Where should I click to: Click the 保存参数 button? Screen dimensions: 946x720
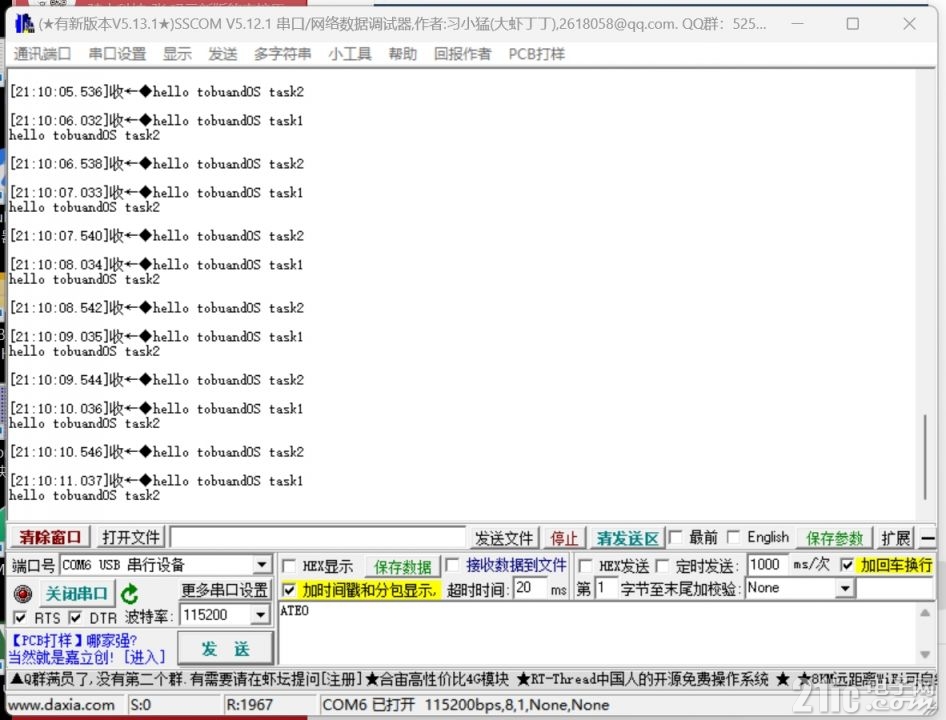pos(834,537)
